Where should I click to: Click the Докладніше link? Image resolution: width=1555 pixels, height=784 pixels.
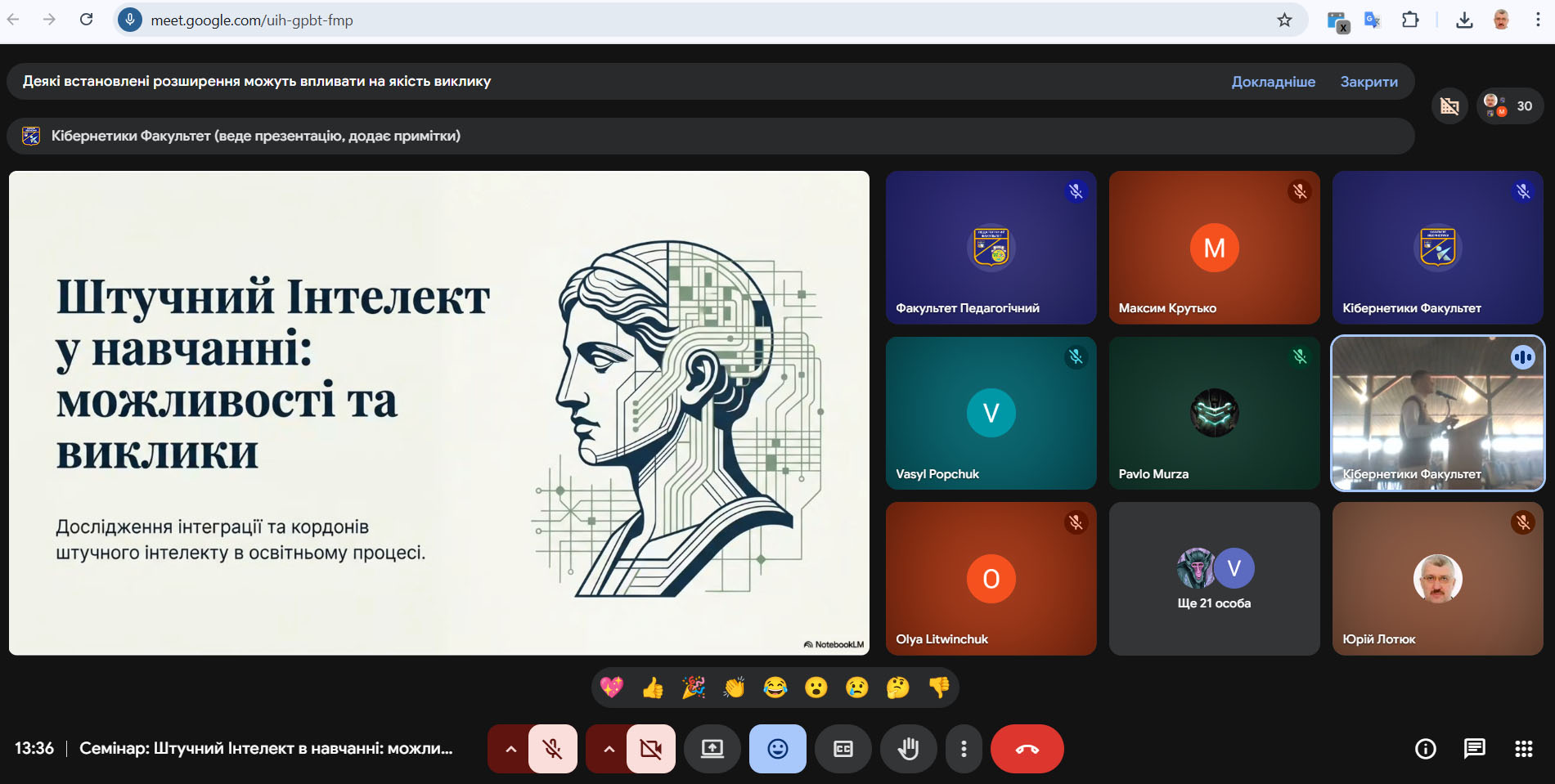(1273, 82)
